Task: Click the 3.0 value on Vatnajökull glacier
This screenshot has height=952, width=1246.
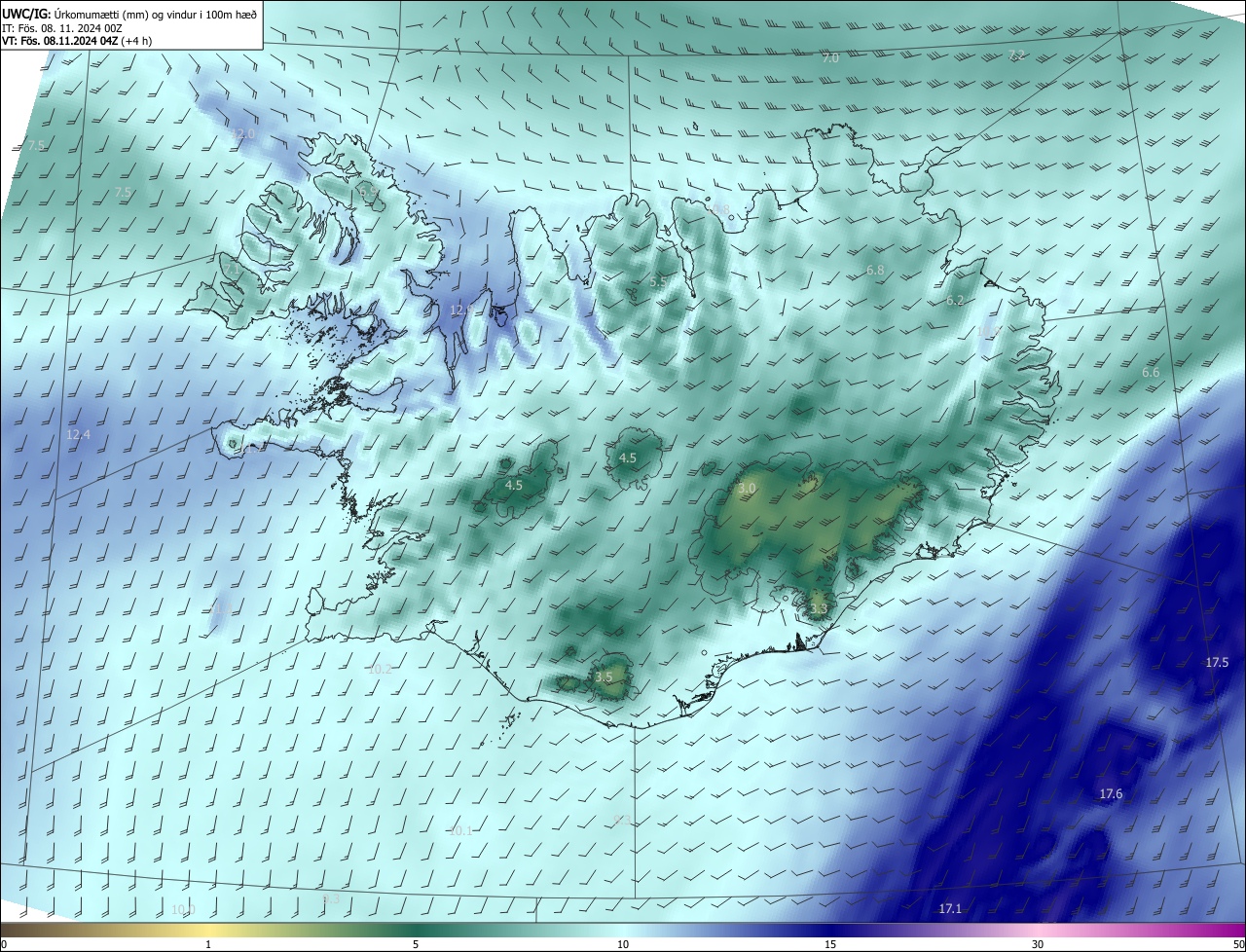Action: pos(748,488)
